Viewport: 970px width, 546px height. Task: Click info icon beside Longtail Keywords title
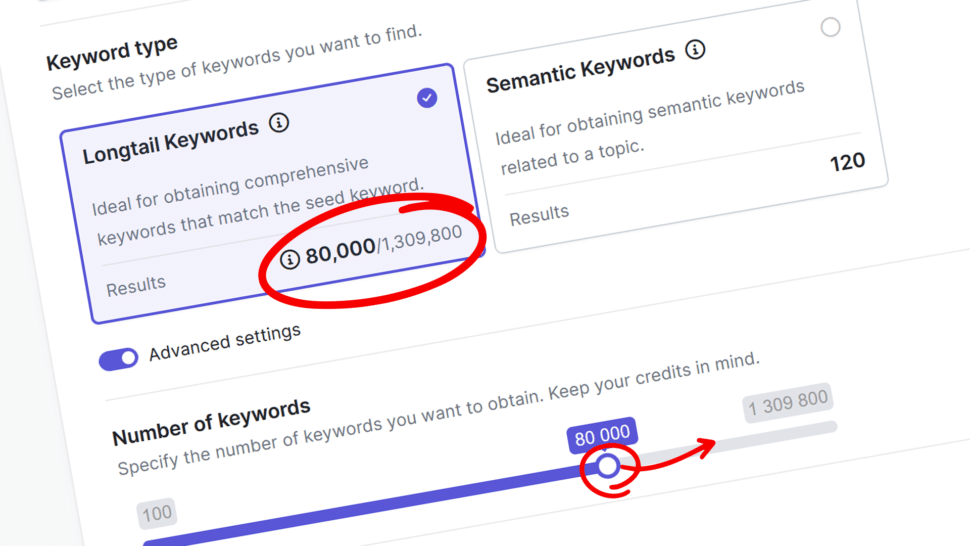[x=279, y=123]
